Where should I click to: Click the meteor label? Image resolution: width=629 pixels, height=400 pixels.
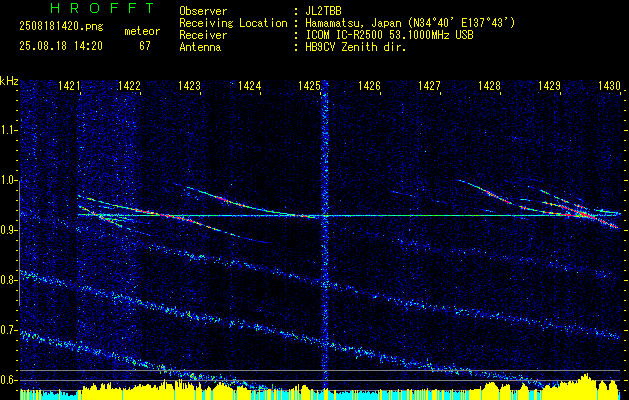[142, 31]
